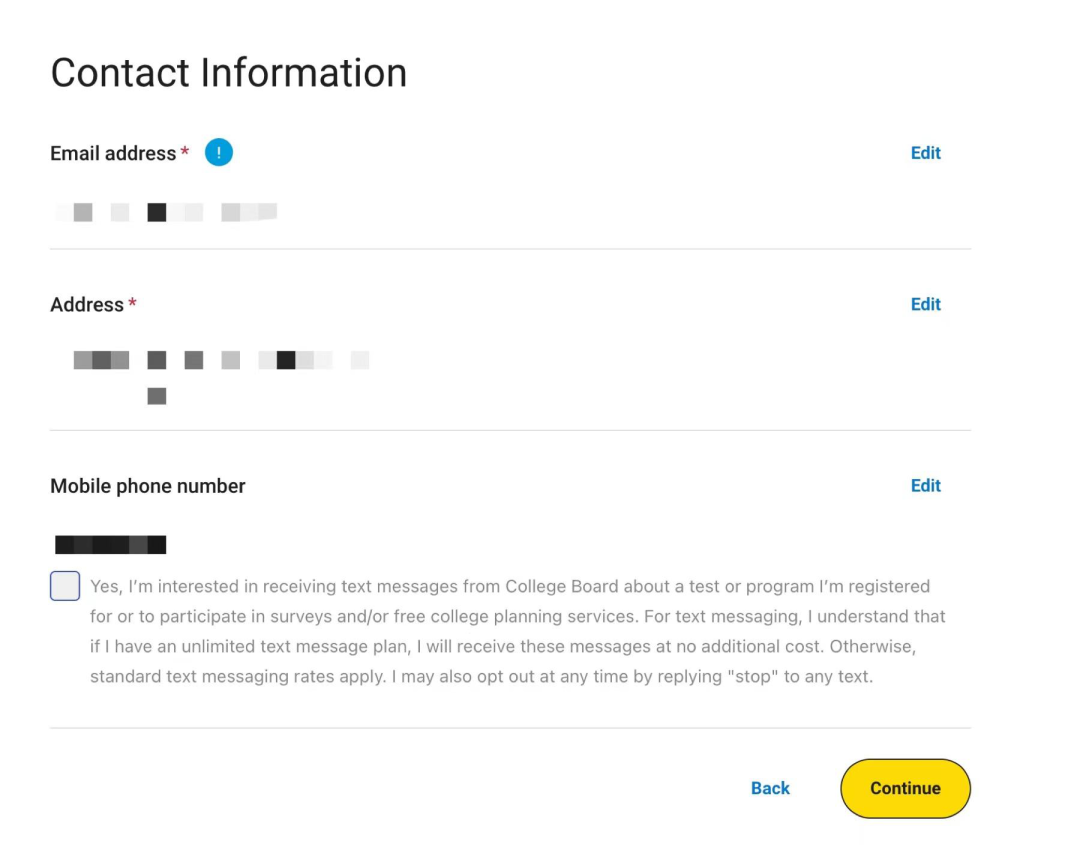The height and width of the screenshot is (868, 1080).
Task: Click the Contact Information heading
Action: click(229, 72)
